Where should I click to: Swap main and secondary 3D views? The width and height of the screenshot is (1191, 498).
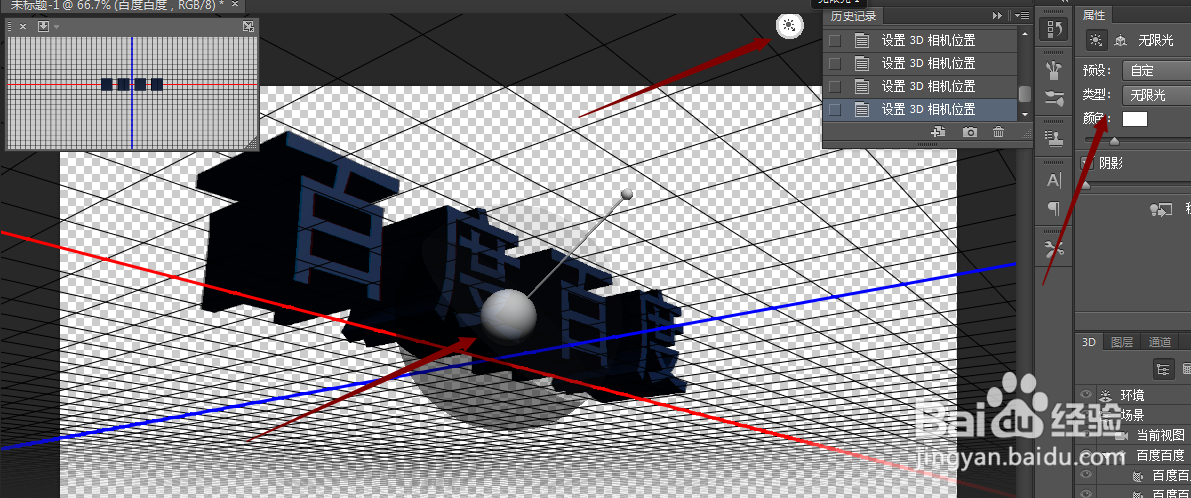pyautogui.click(x=248, y=27)
